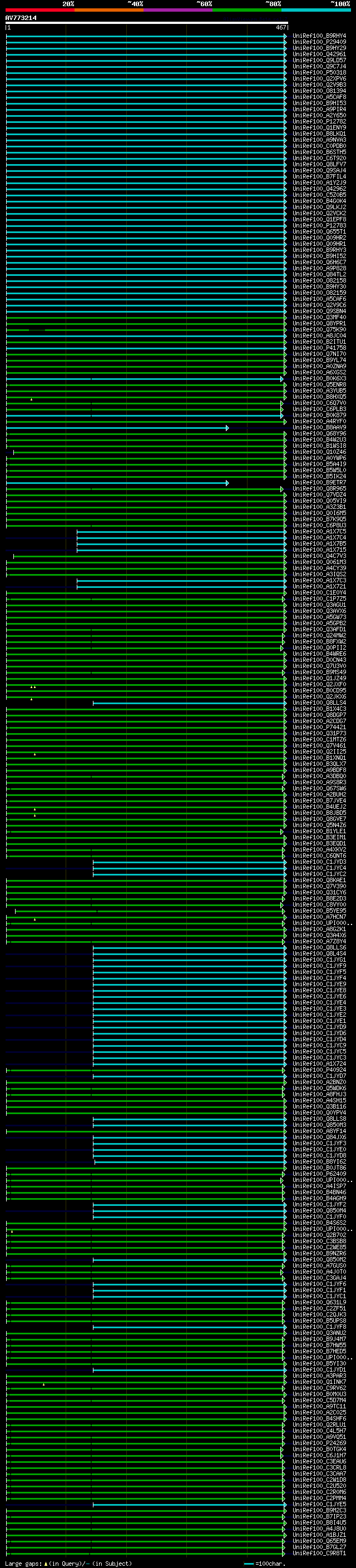Select the UniRef100_B9HI53 label

pyautogui.click(x=319, y=103)
